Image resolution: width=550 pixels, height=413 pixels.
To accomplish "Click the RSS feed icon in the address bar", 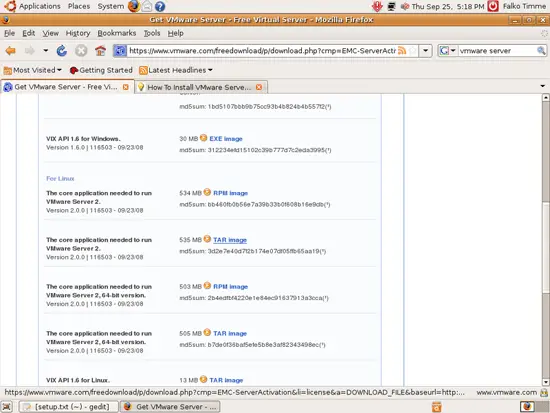I will point(402,51).
